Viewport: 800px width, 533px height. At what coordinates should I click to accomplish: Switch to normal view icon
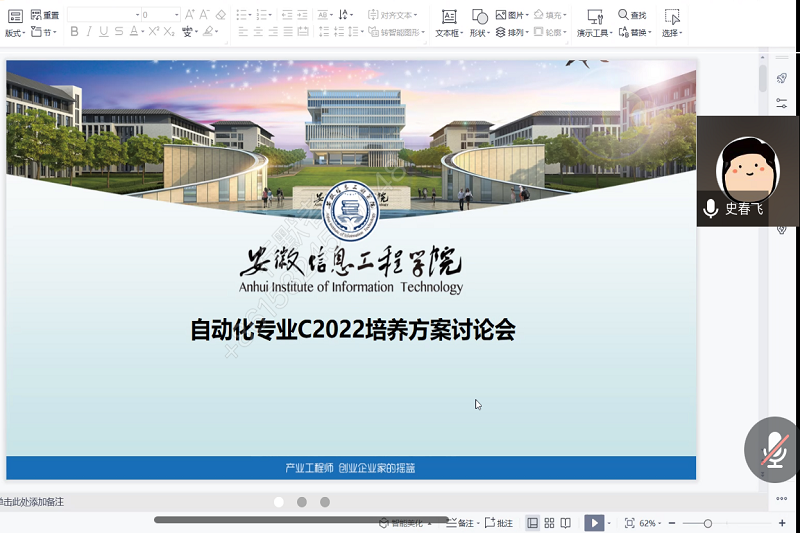click(532, 523)
